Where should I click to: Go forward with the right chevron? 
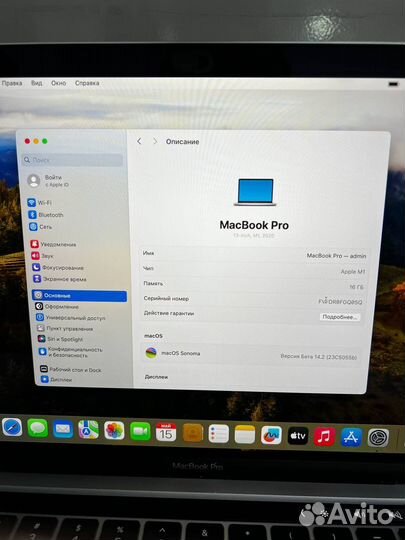(155, 141)
